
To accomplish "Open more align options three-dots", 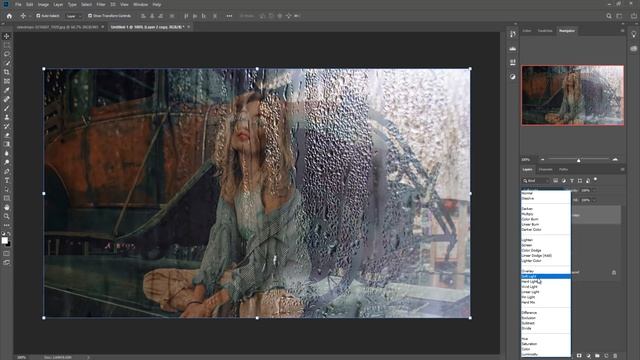I will coord(229,16).
